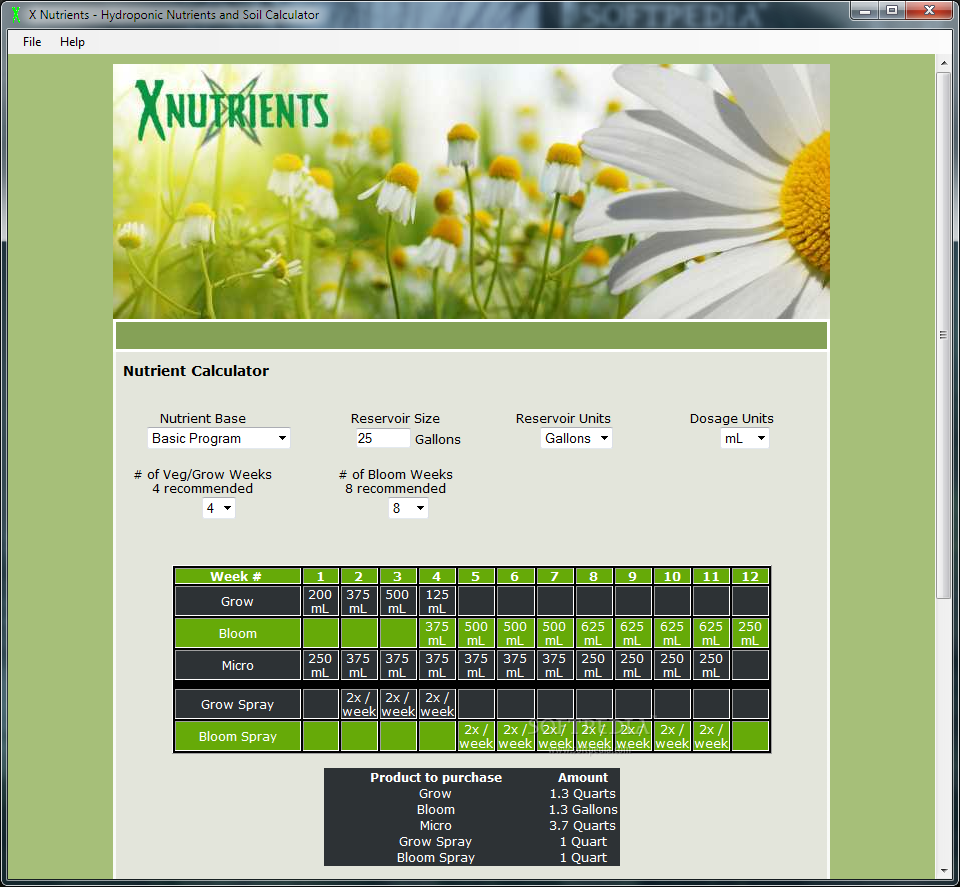Minimize the X Nutrients window
This screenshot has height=887, width=960.
pyautogui.click(x=864, y=10)
